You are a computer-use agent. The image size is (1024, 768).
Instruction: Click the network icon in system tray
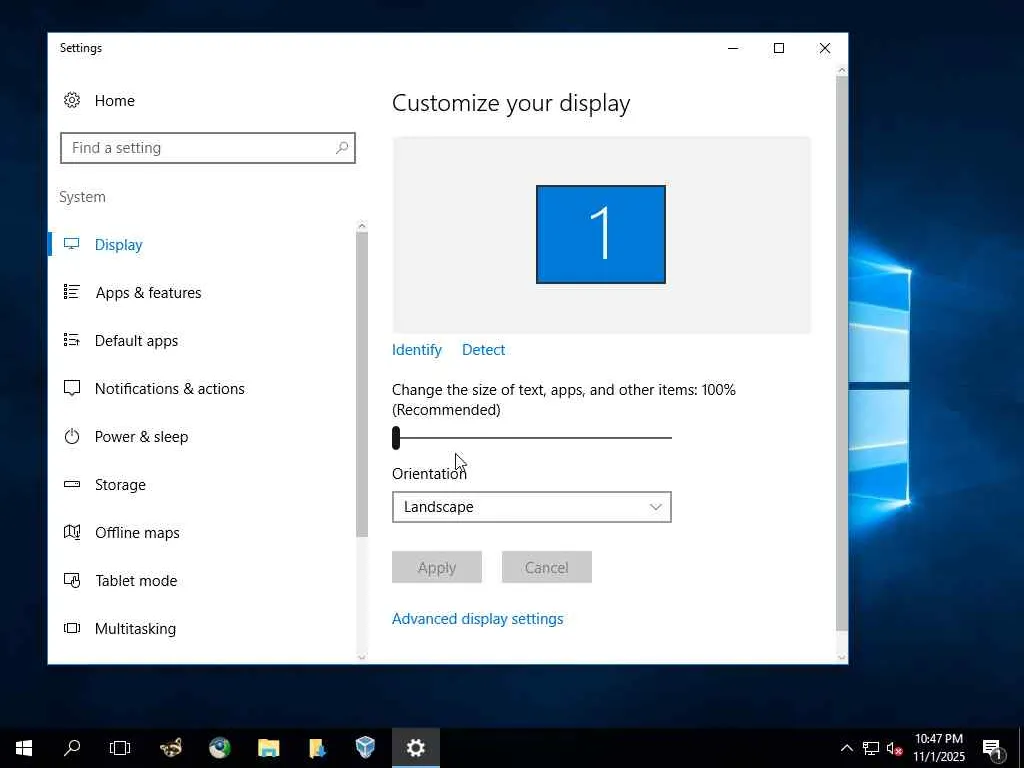point(871,748)
